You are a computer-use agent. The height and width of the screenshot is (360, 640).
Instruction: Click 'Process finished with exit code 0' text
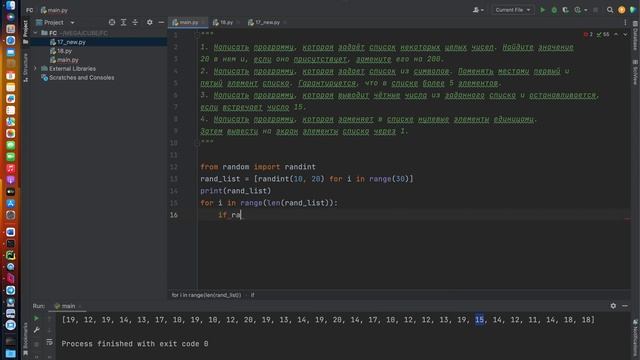[135, 344]
